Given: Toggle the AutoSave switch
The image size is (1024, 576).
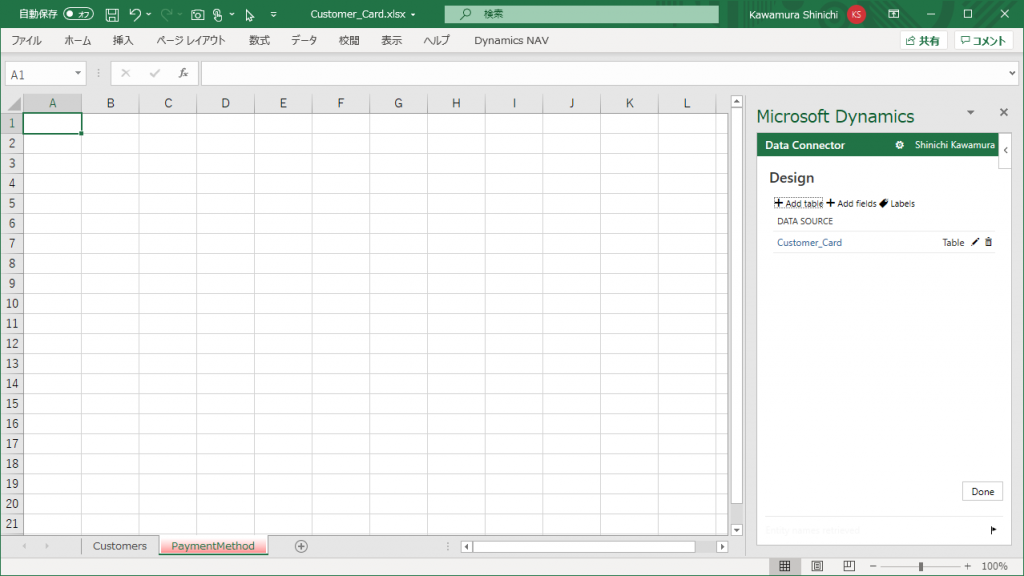Looking at the screenshot, I should (78, 14).
